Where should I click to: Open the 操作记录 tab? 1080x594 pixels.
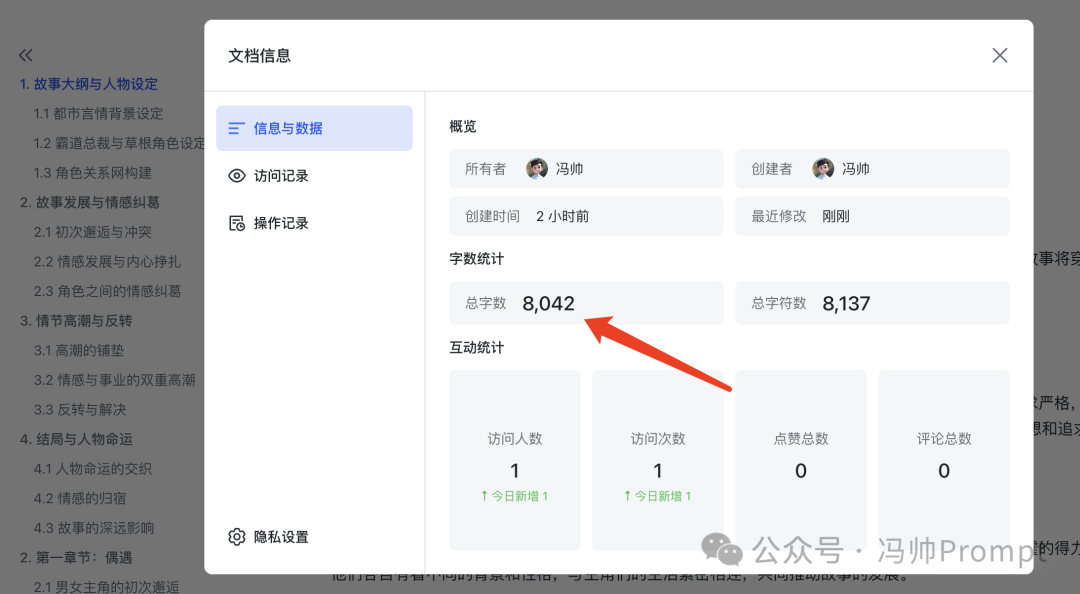point(281,223)
